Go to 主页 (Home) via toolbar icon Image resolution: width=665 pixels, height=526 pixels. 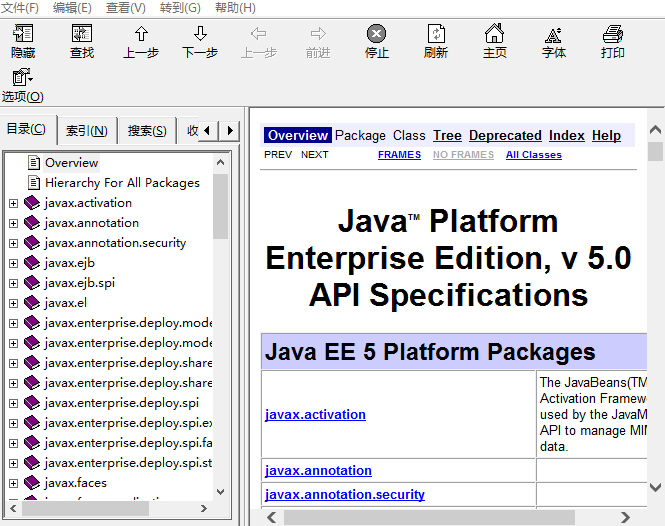[494, 36]
